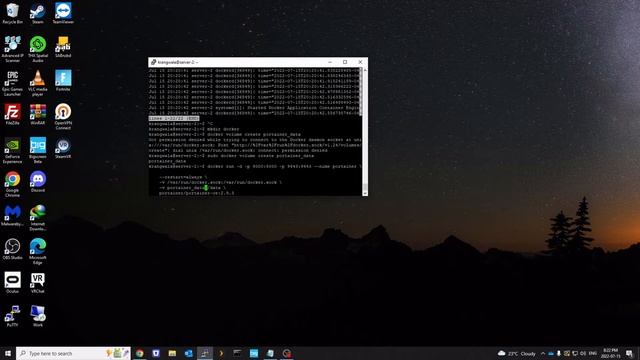
Task: Click the Windows Start button
Action: pos(8,353)
